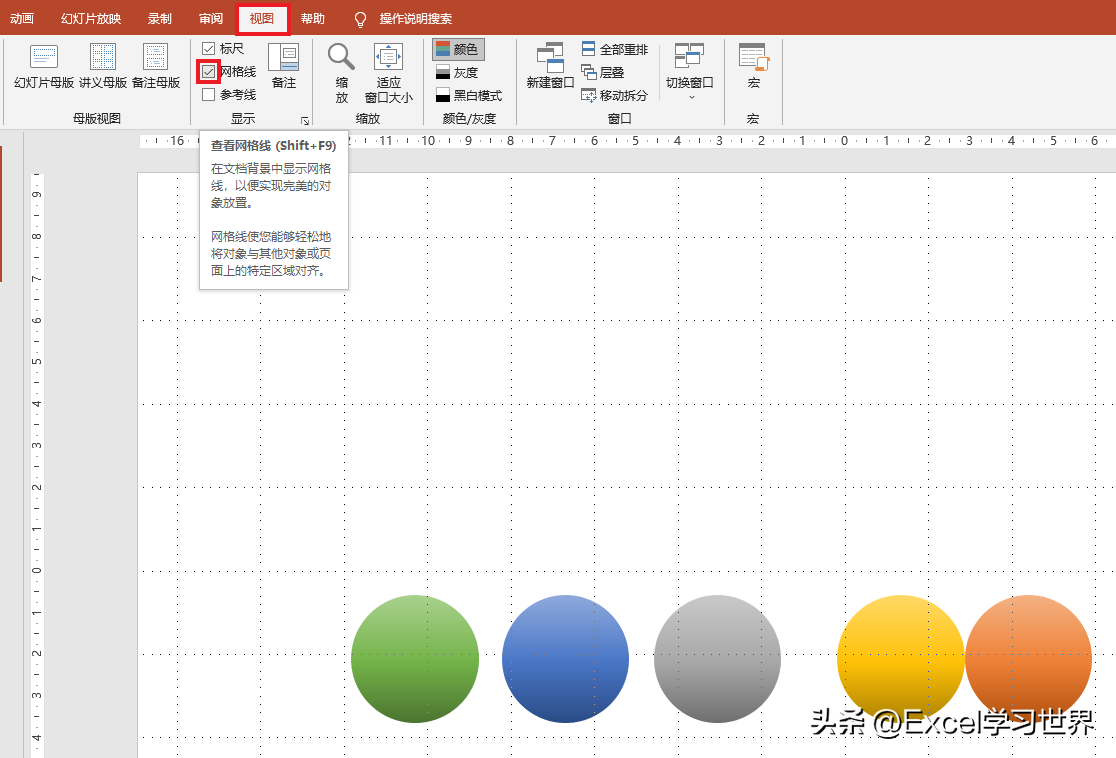The image size is (1116, 758).
Task: Click Cascade (层叠) windows button
Action: (603, 72)
